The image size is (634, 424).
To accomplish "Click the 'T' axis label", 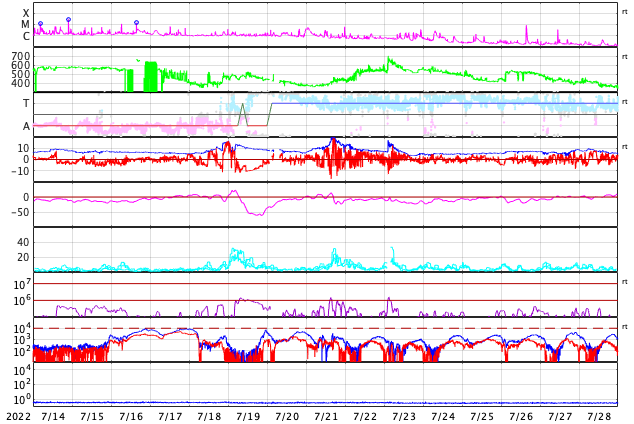I will tap(26, 103).
